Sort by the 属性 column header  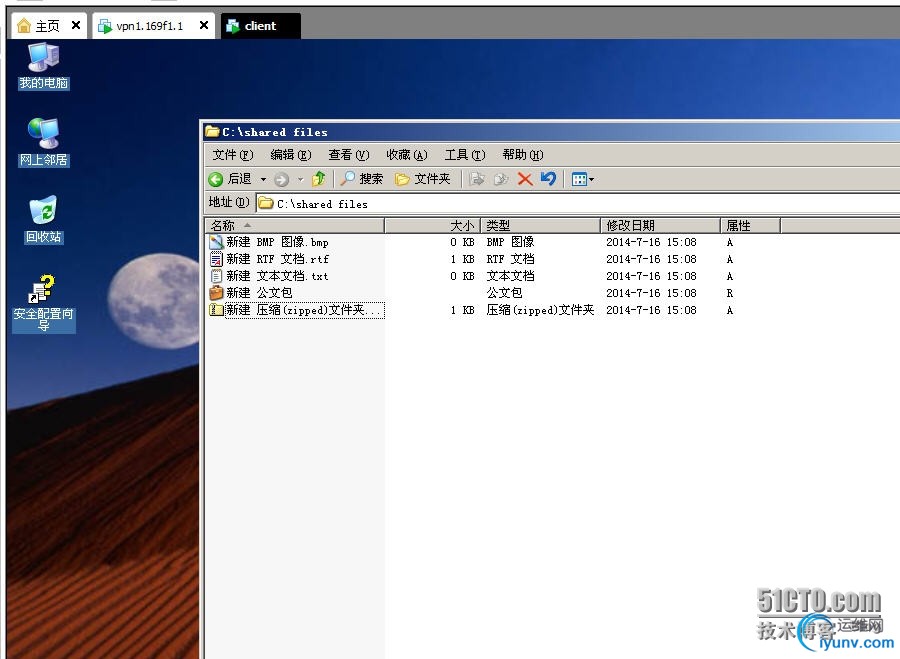coord(751,226)
